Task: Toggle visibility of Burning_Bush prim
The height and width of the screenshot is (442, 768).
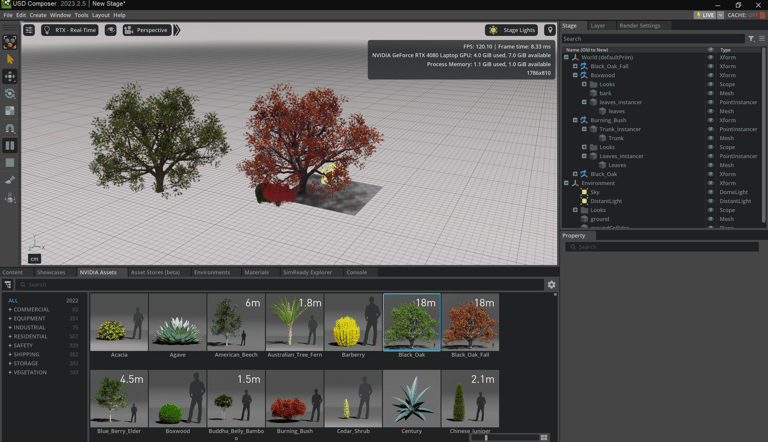Action: (x=711, y=120)
